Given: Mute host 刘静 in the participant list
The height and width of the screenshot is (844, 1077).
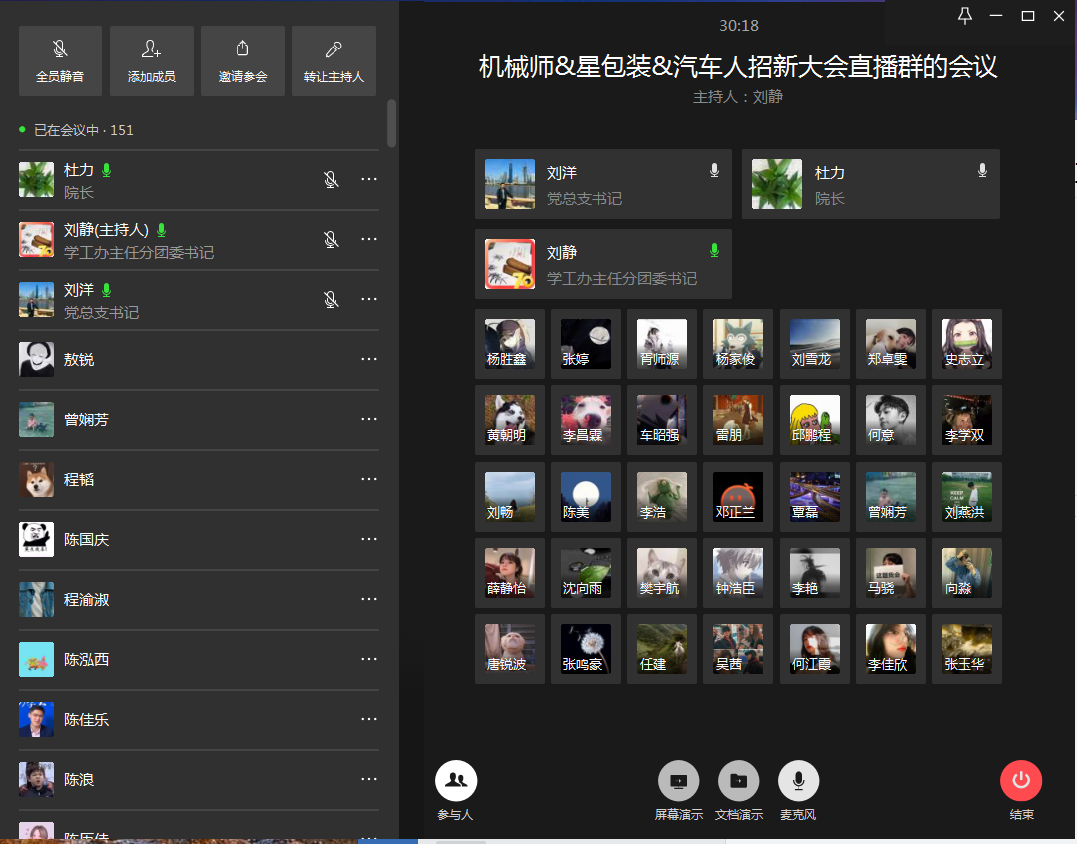Looking at the screenshot, I should tap(331, 240).
